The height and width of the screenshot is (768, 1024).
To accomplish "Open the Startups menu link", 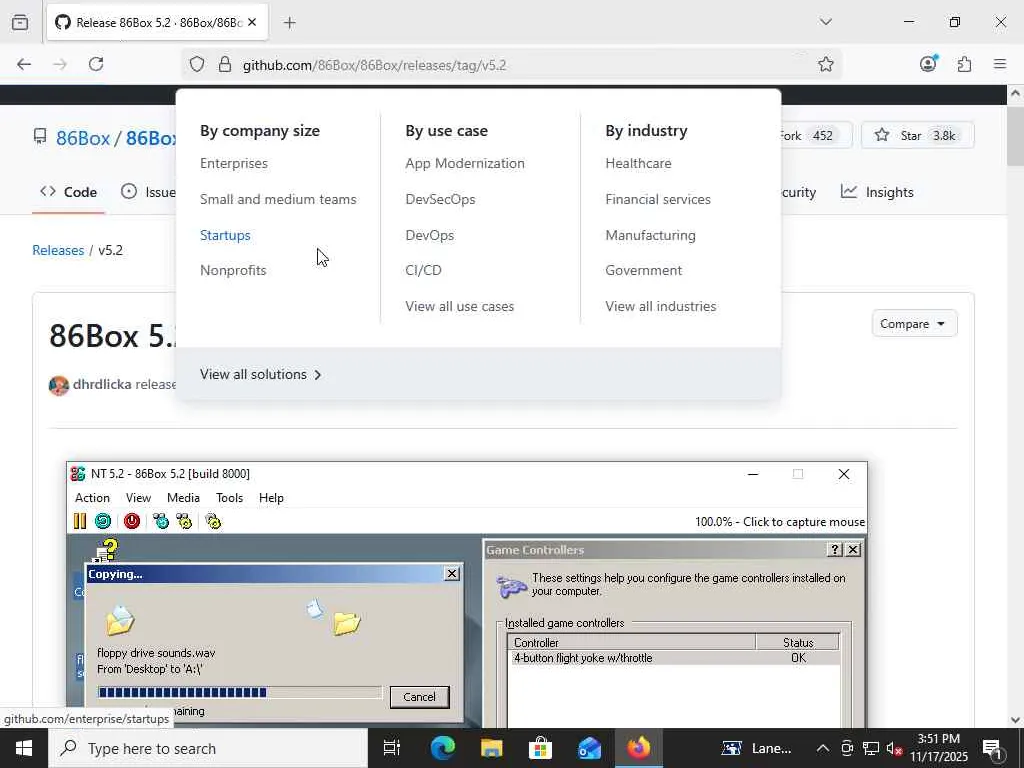I will [x=225, y=235].
